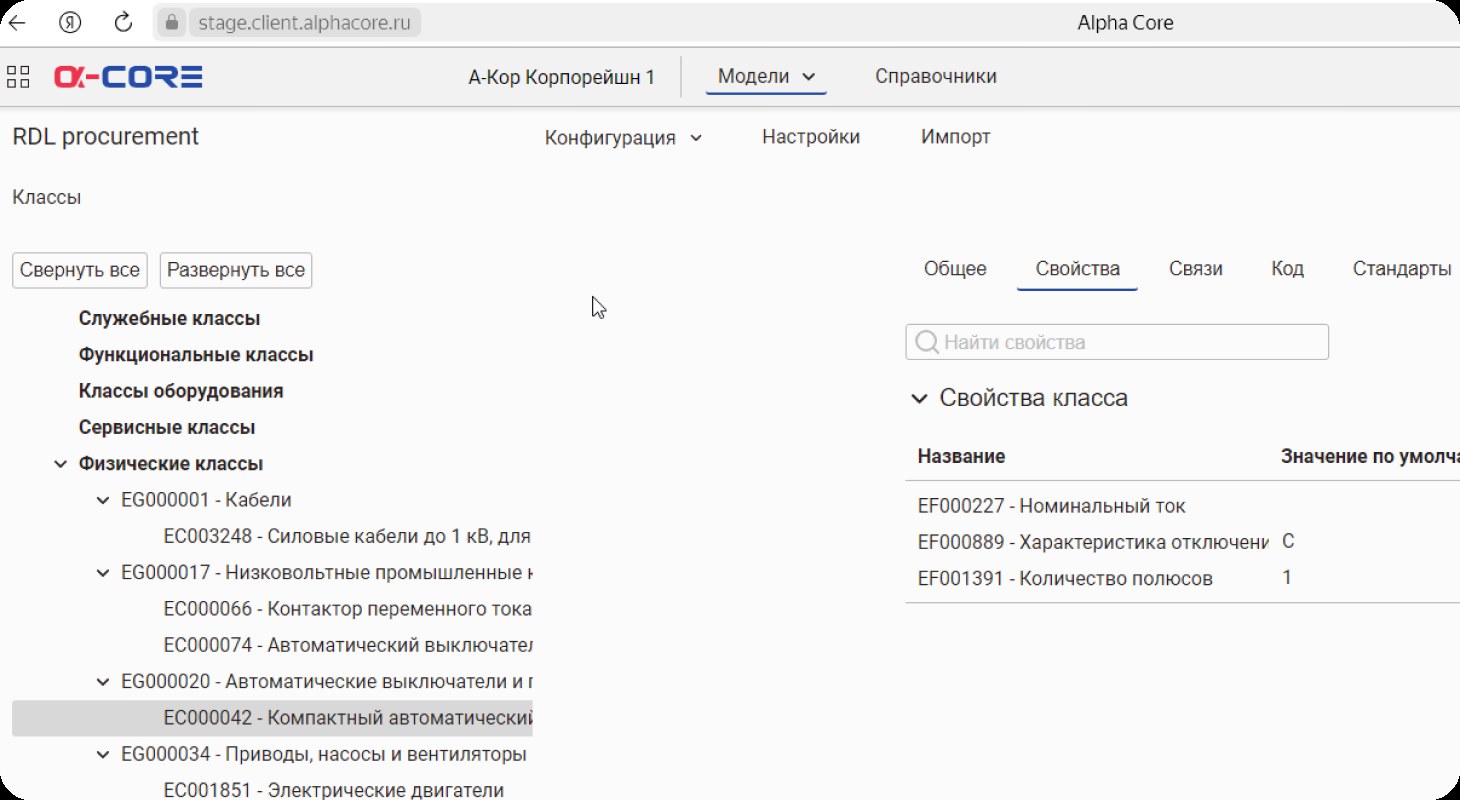1460x800 pixels.
Task: Select Сервисные классы in the tree
Action: click(167, 427)
